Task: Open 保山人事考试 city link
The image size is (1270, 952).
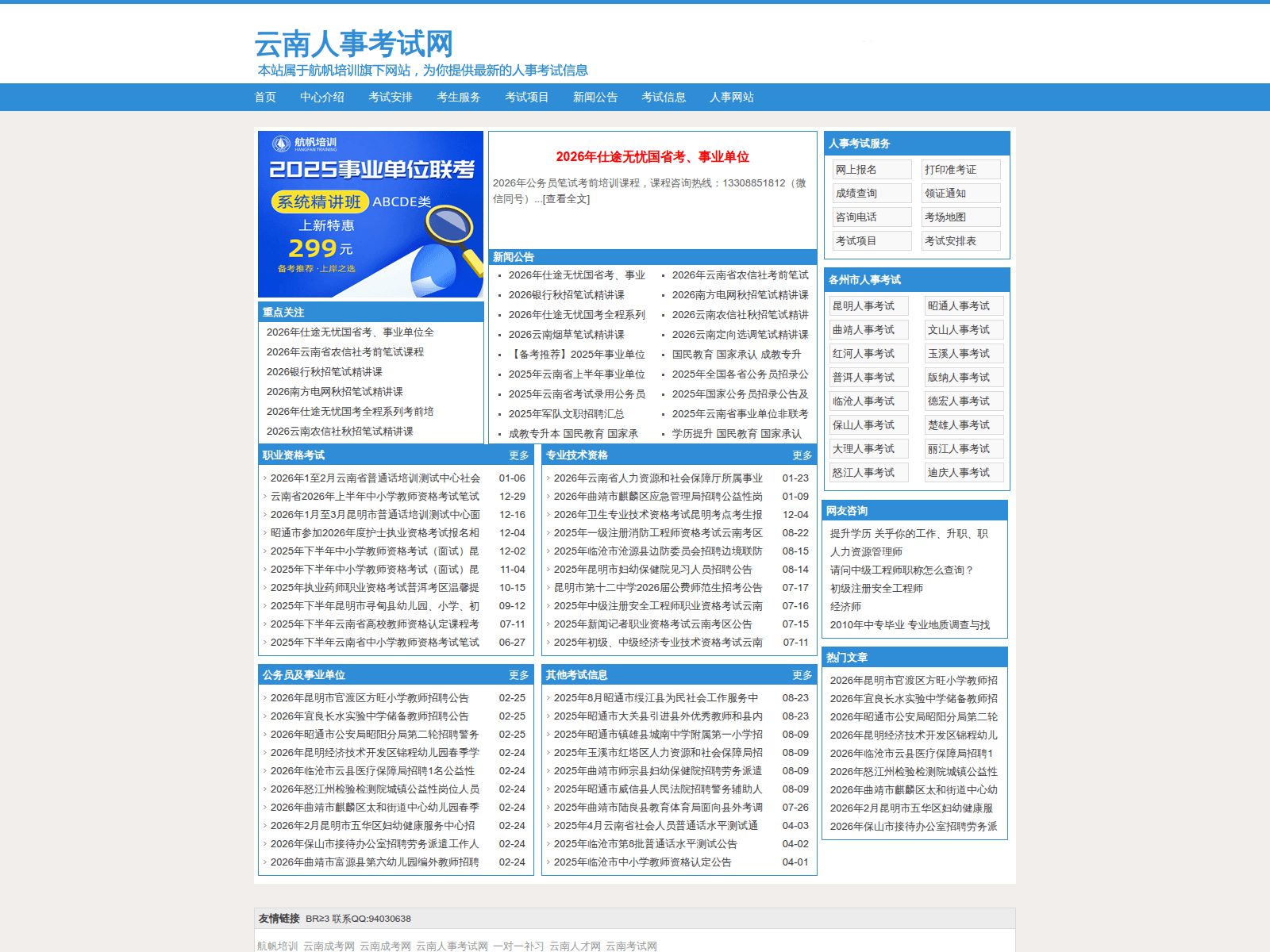Action: tap(868, 425)
